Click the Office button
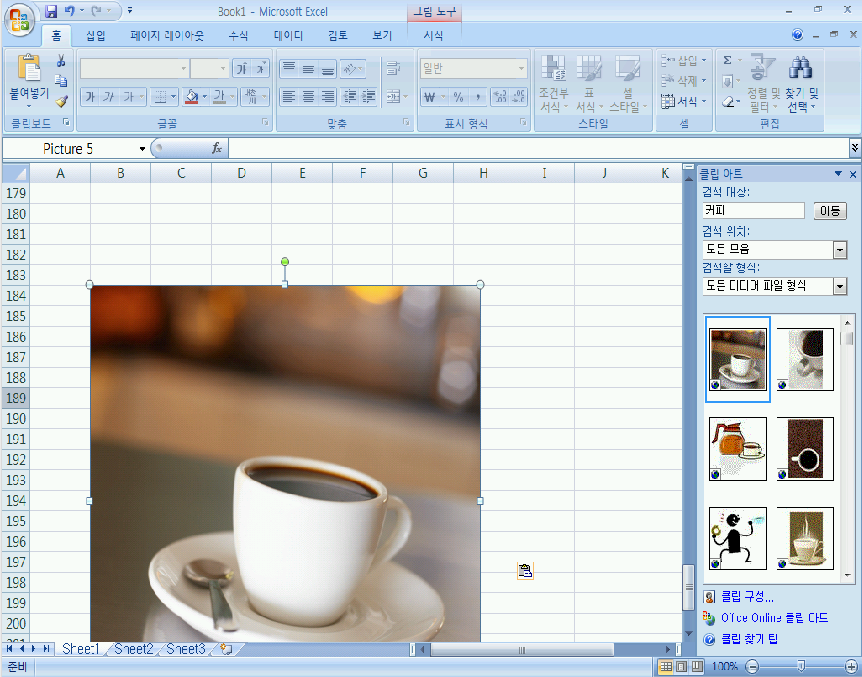Image resolution: width=862 pixels, height=677 pixels. coord(19,20)
